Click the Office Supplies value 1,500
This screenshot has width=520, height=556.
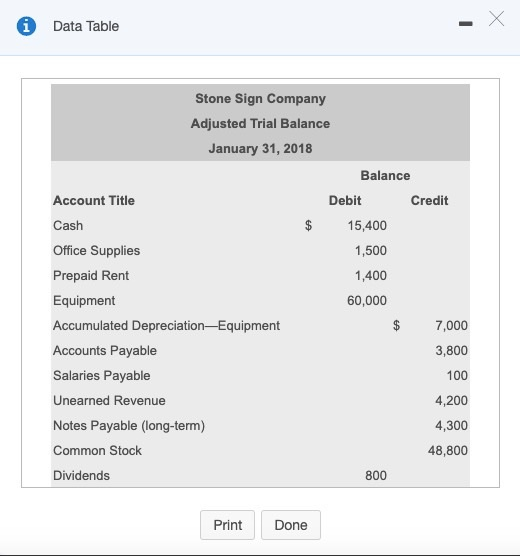coord(371,251)
